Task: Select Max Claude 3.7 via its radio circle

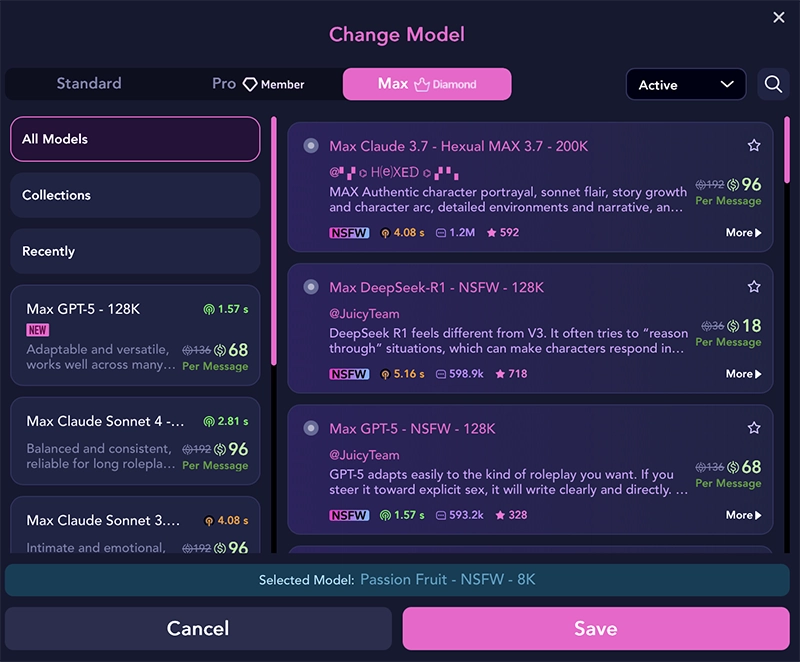Action: click(x=310, y=145)
